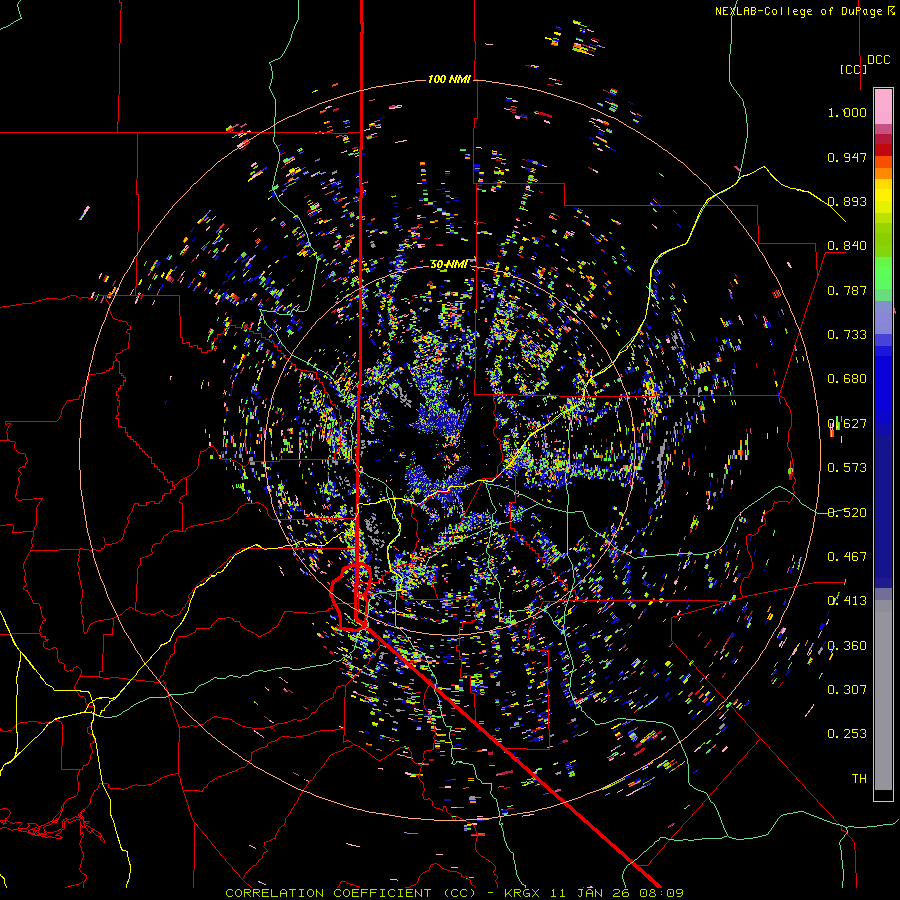Click the 100 NMI range ring label
The width and height of the screenshot is (900, 900).
(449, 79)
